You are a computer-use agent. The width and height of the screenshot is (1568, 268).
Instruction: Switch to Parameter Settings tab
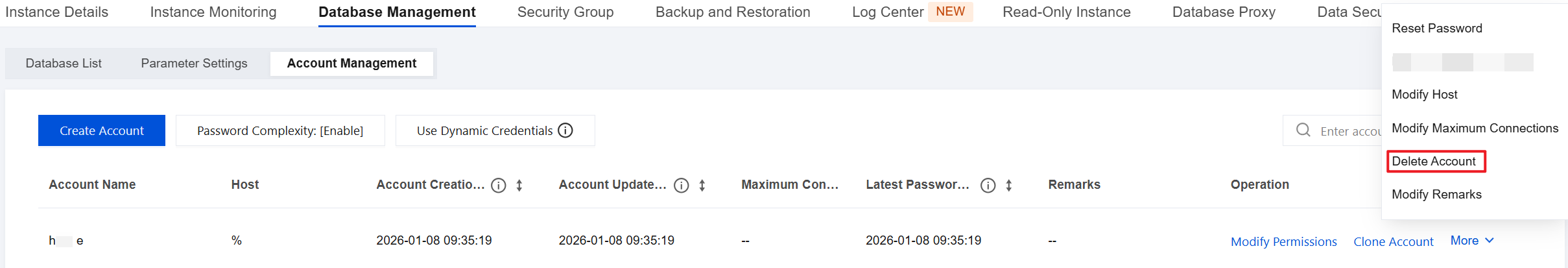pos(194,64)
